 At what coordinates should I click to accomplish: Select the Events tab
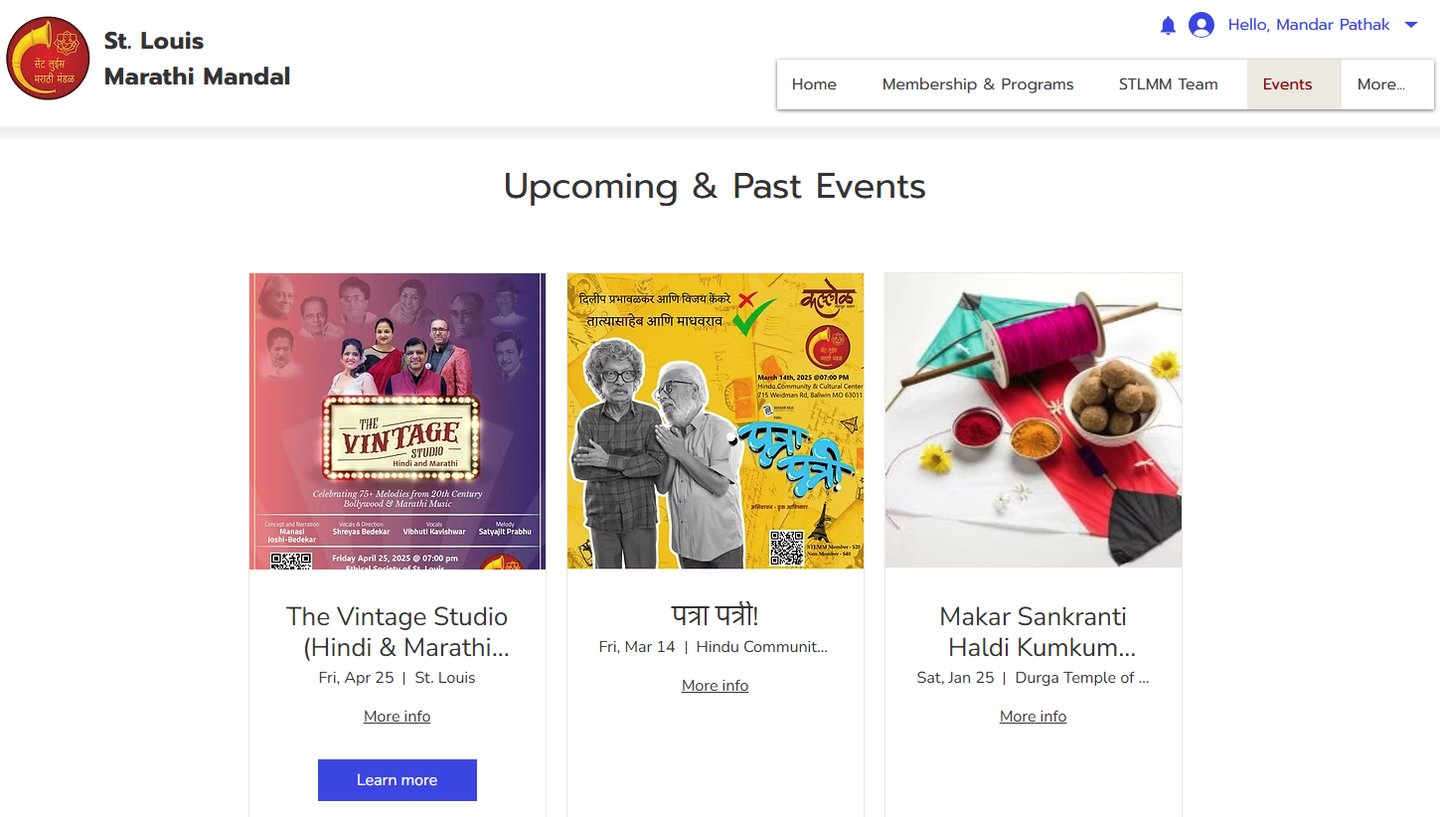click(1287, 84)
